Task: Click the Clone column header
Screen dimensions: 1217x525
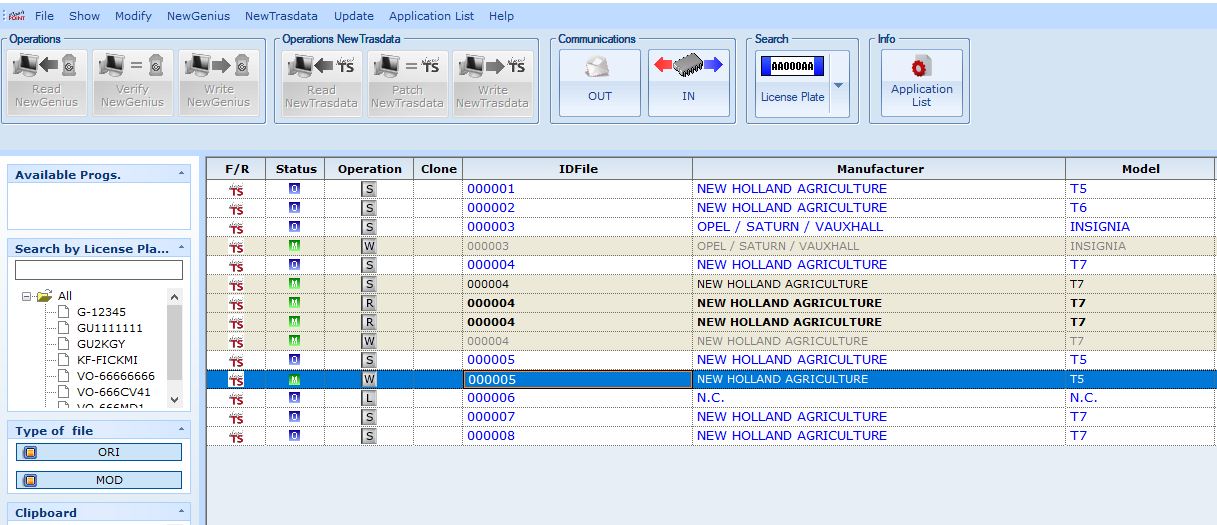Action: click(438, 169)
